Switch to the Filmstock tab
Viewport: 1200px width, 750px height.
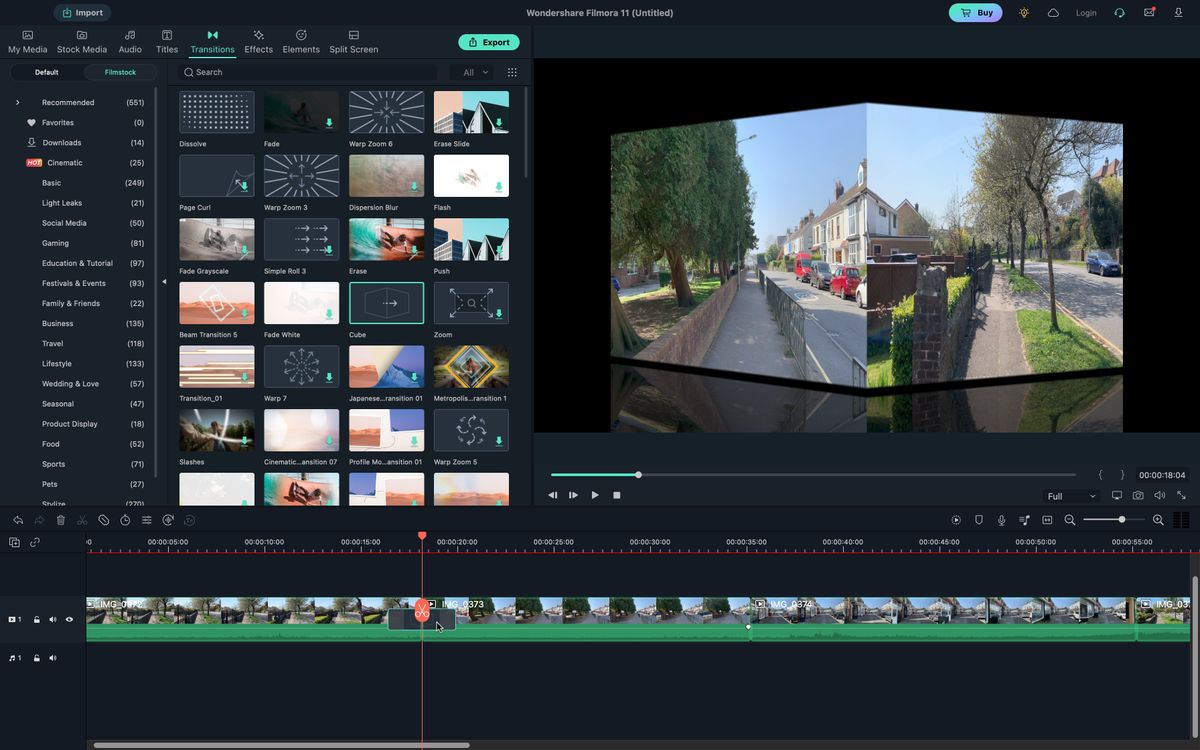click(120, 72)
